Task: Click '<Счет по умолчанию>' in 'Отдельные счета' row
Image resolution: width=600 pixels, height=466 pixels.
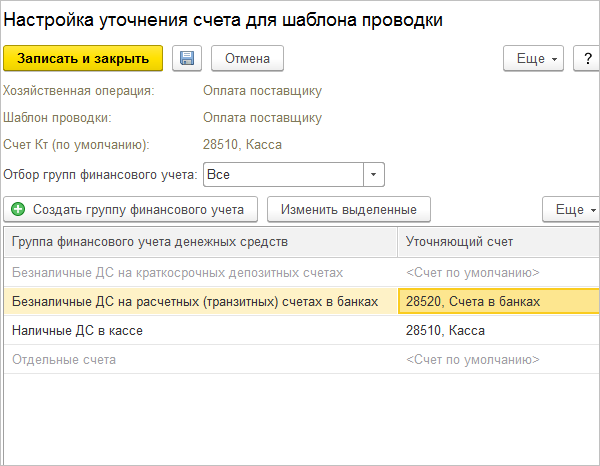Action: tap(473, 360)
